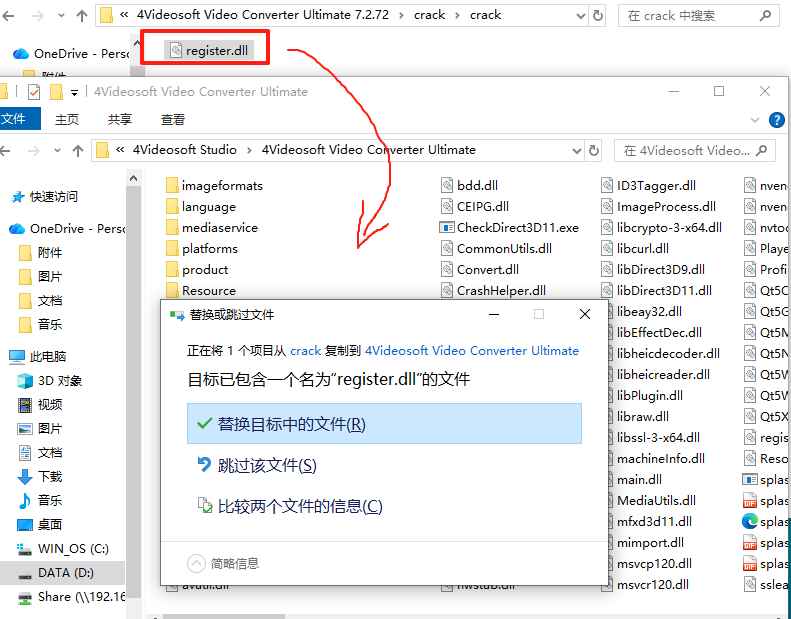Click 4Videosoft Studio breadcrumb
The width and height of the screenshot is (791, 619).
tap(185, 150)
